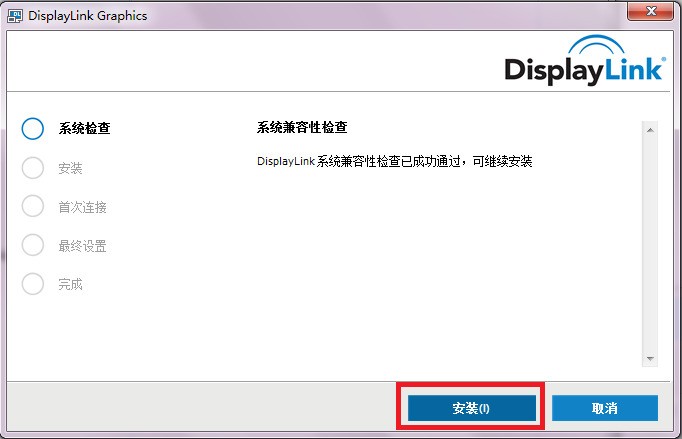Click the DisplayLink Graphics window title text
The width and height of the screenshot is (682, 439).
pyautogui.click(x=87, y=16)
